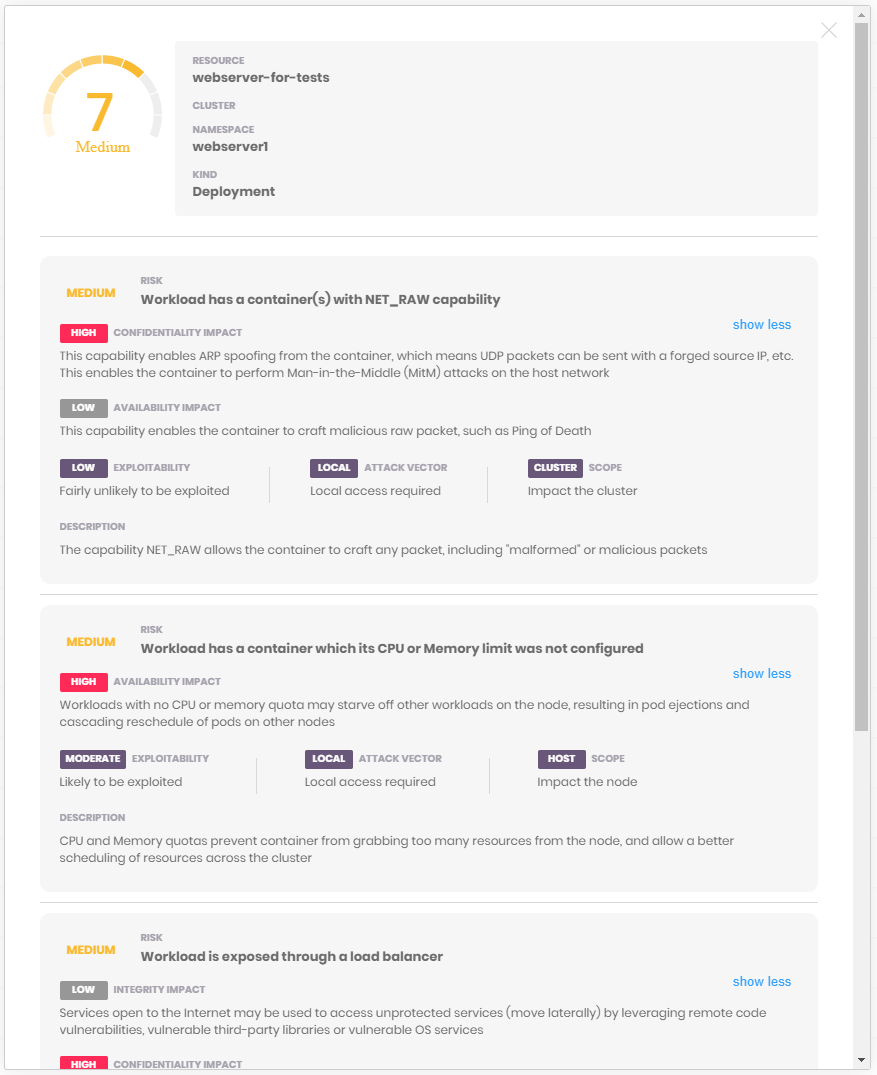Click the 'Workload is exposed through a load balancer' title
Screen dimensions: 877x1075
[x=291, y=956]
